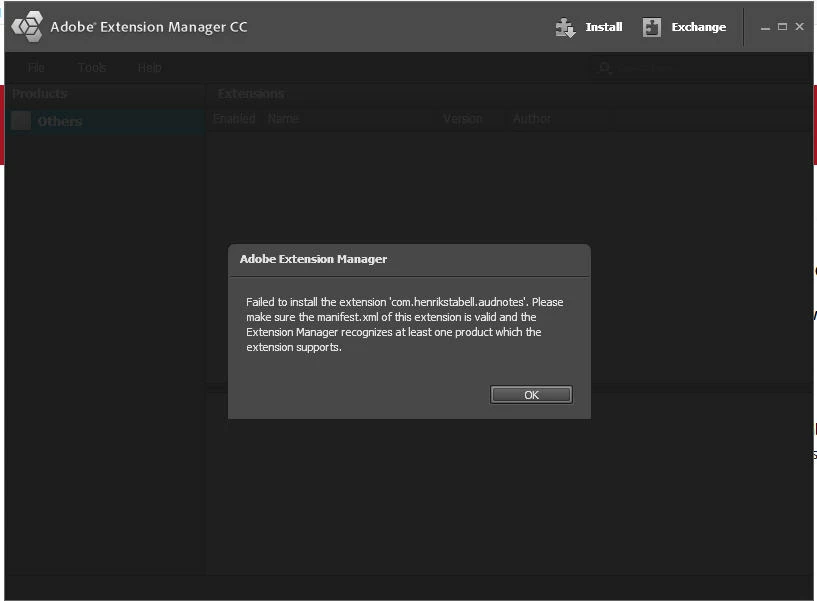
Task: Click the Install puzzle-piece icon
Action: [565, 27]
